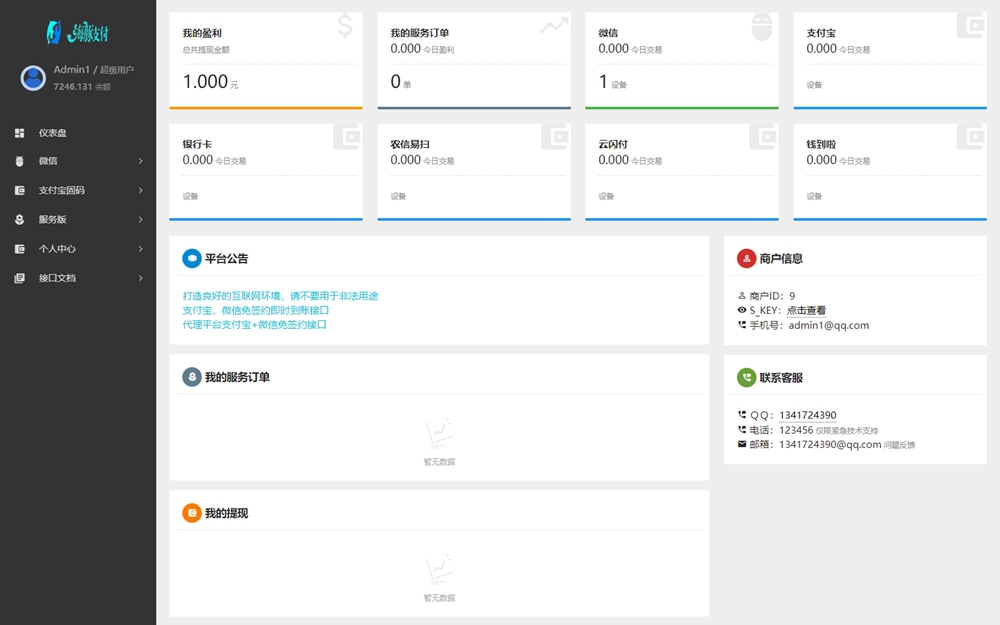Open the 仪表盘 dashboard menu item
This screenshot has height=625, width=1000.
point(53,133)
